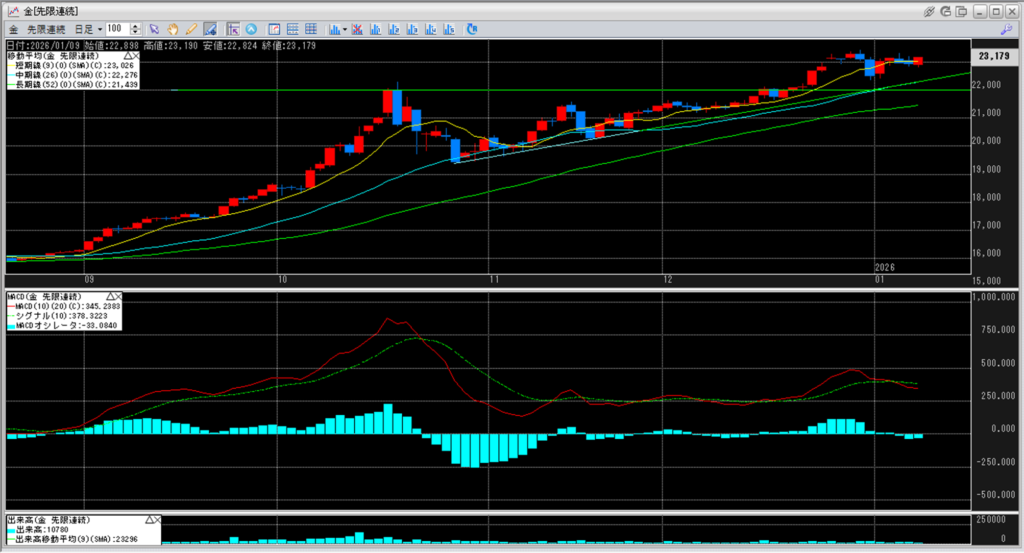1024x553 pixels.
Task: Collapse the 移動平均 legend with triangle
Action: point(129,57)
